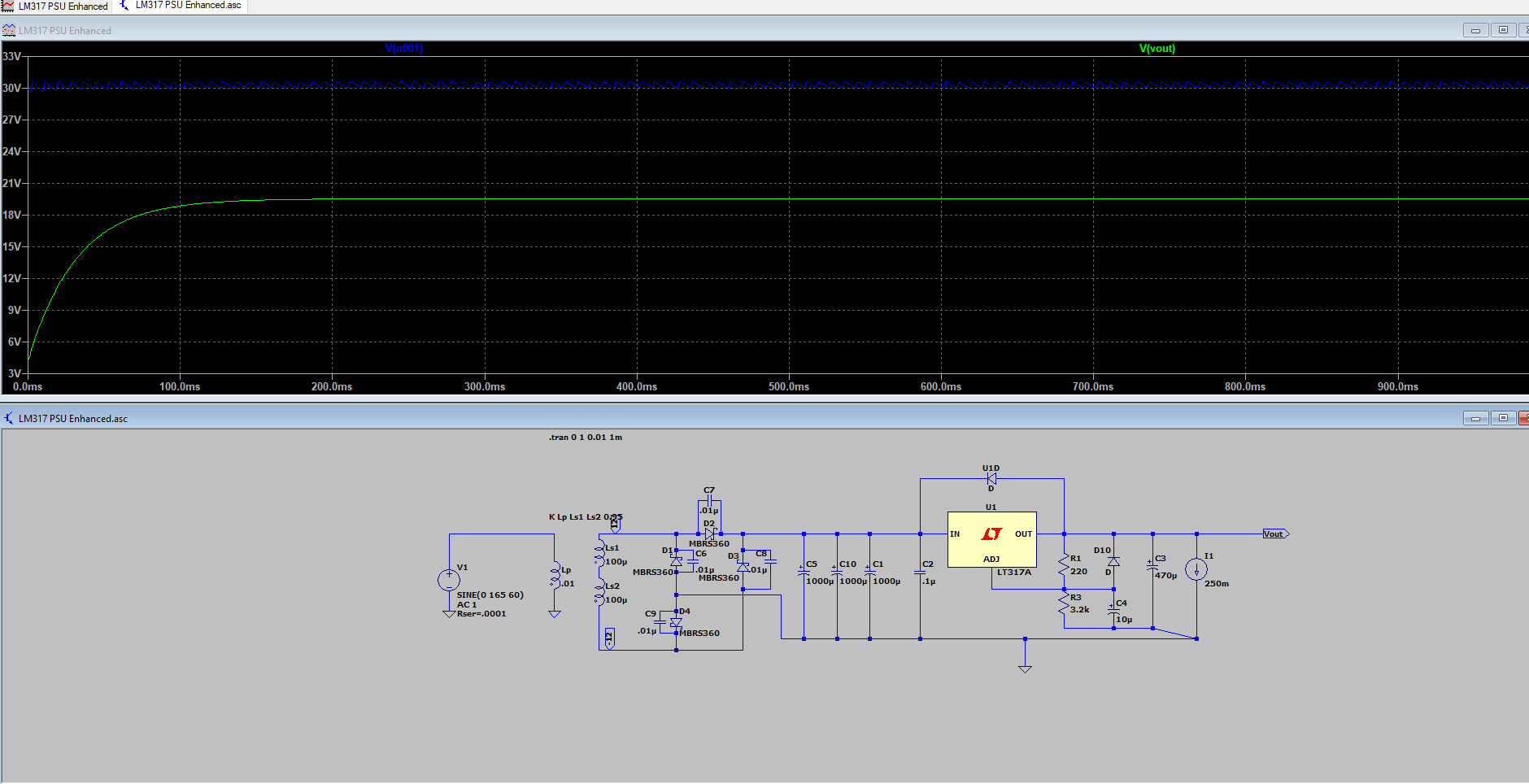The height and width of the screenshot is (784, 1529).
Task: Select the C9 capacitor symbol
Action: pos(660,622)
